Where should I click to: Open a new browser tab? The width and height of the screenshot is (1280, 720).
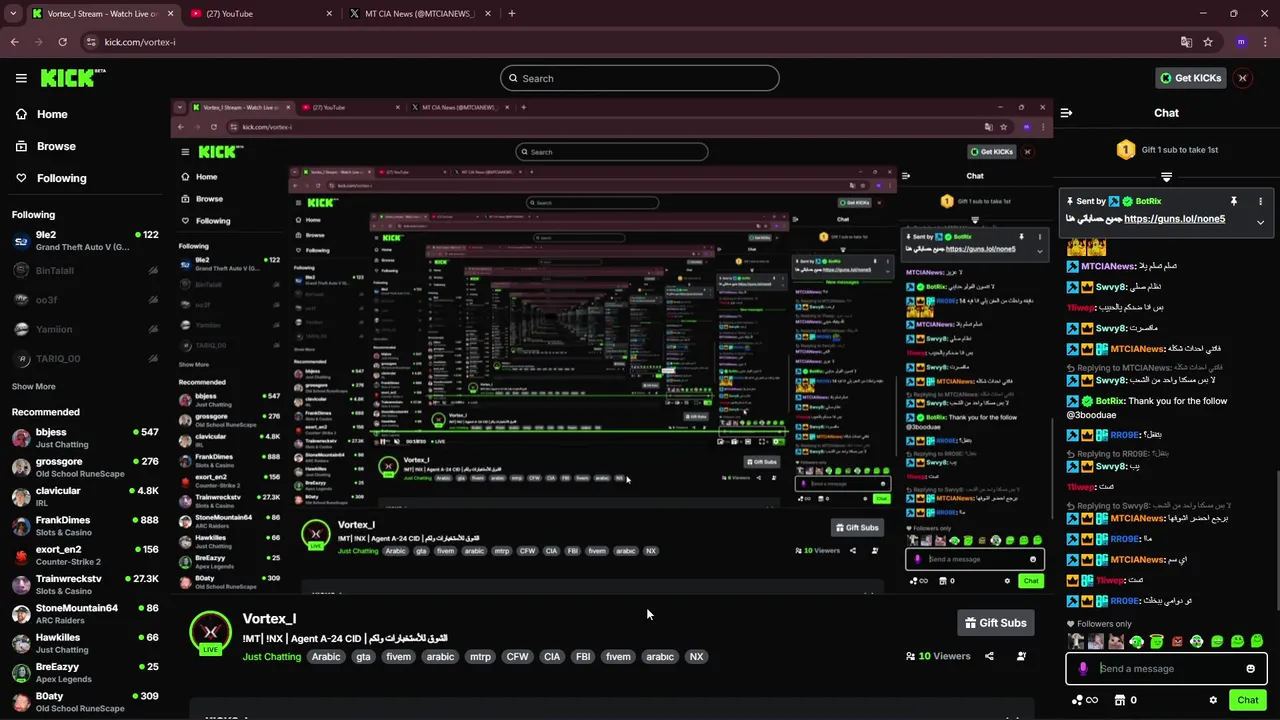pyautogui.click(x=512, y=13)
